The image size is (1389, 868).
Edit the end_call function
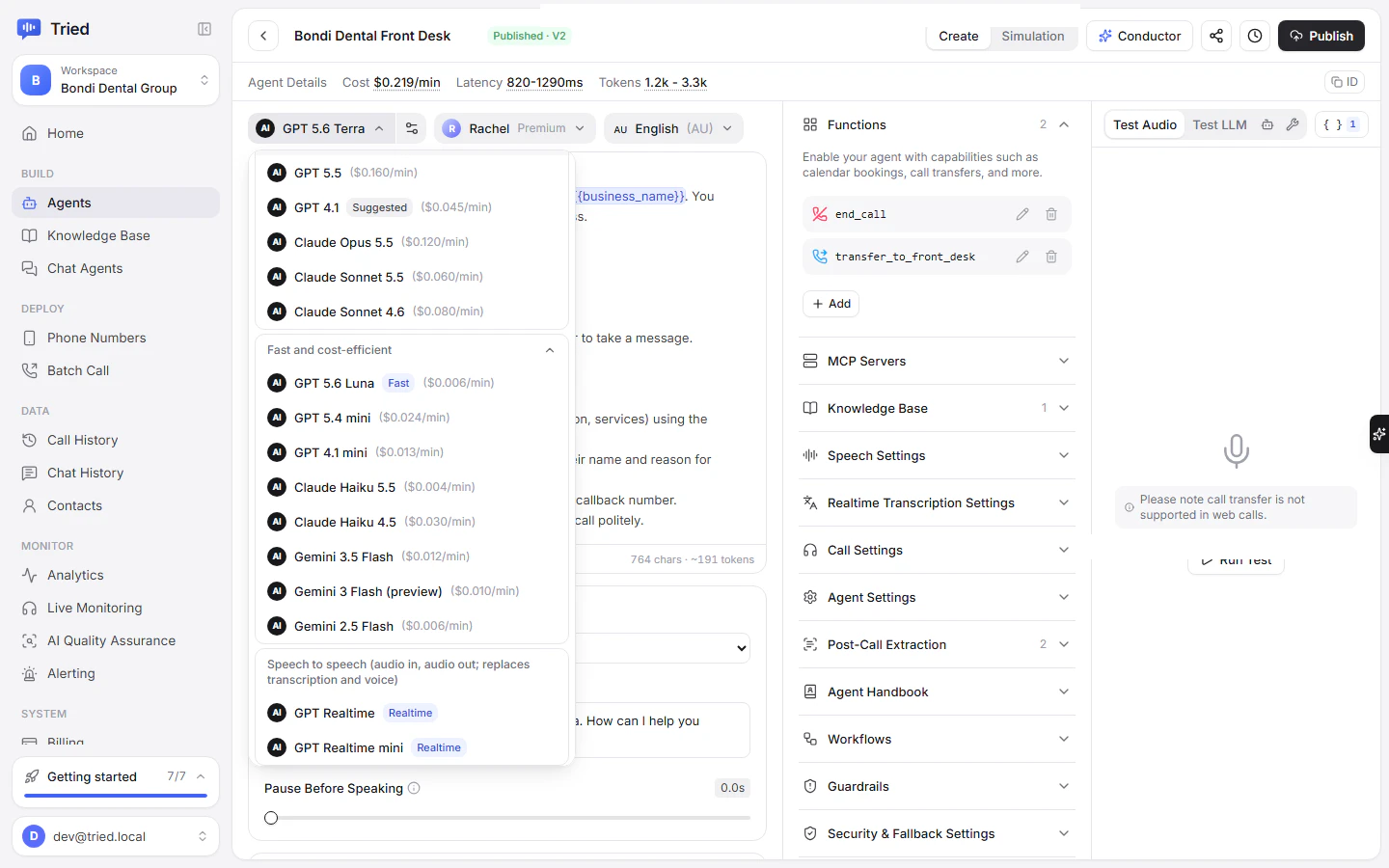pyautogui.click(x=1022, y=214)
